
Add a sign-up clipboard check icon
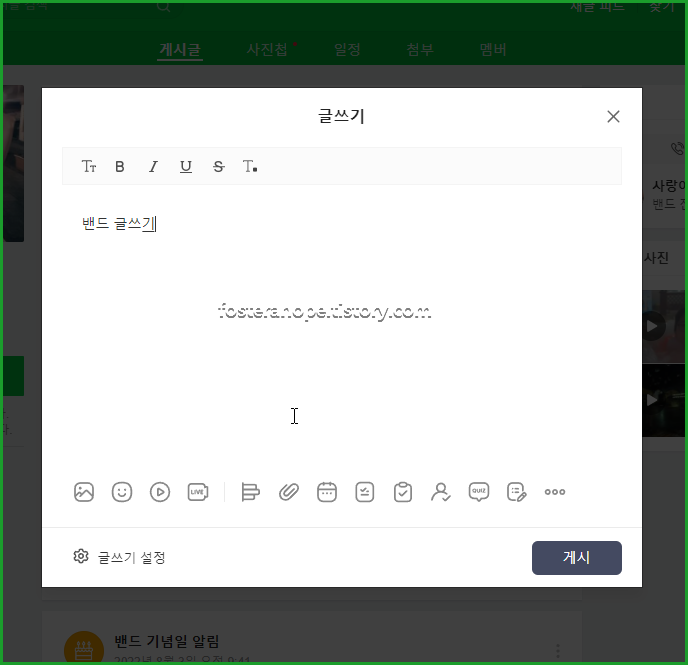click(x=403, y=492)
